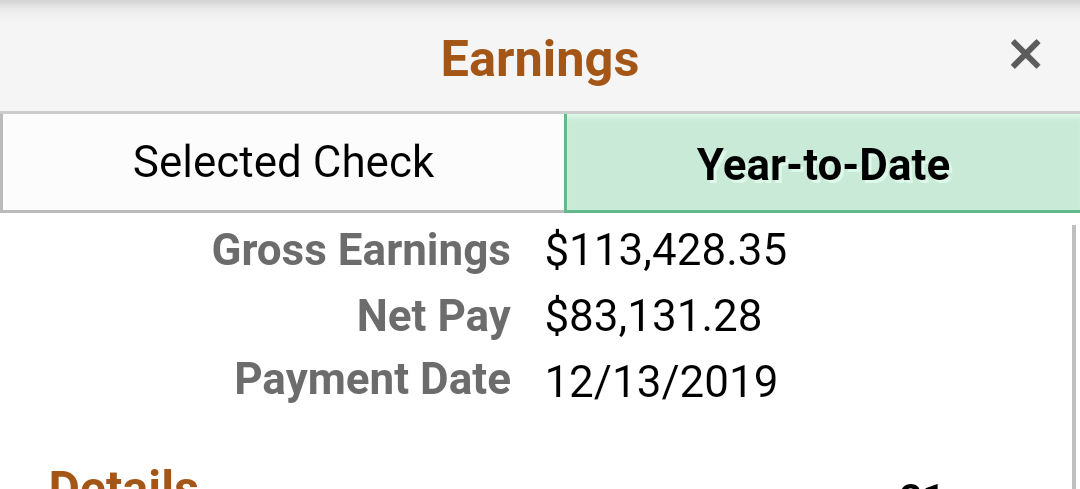Click the word "Selected" in first tab

(x=217, y=163)
